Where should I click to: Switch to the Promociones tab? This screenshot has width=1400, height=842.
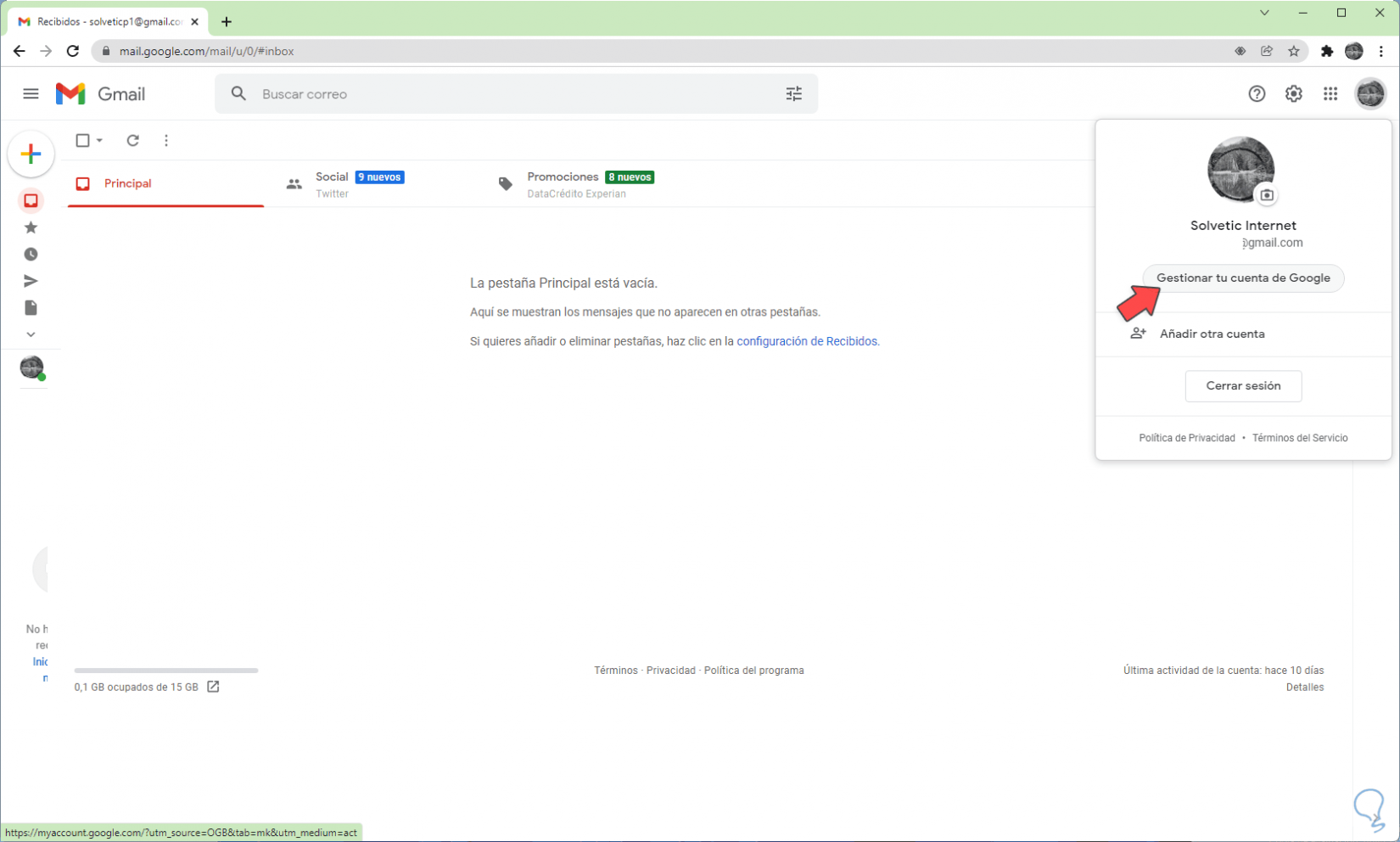point(590,183)
